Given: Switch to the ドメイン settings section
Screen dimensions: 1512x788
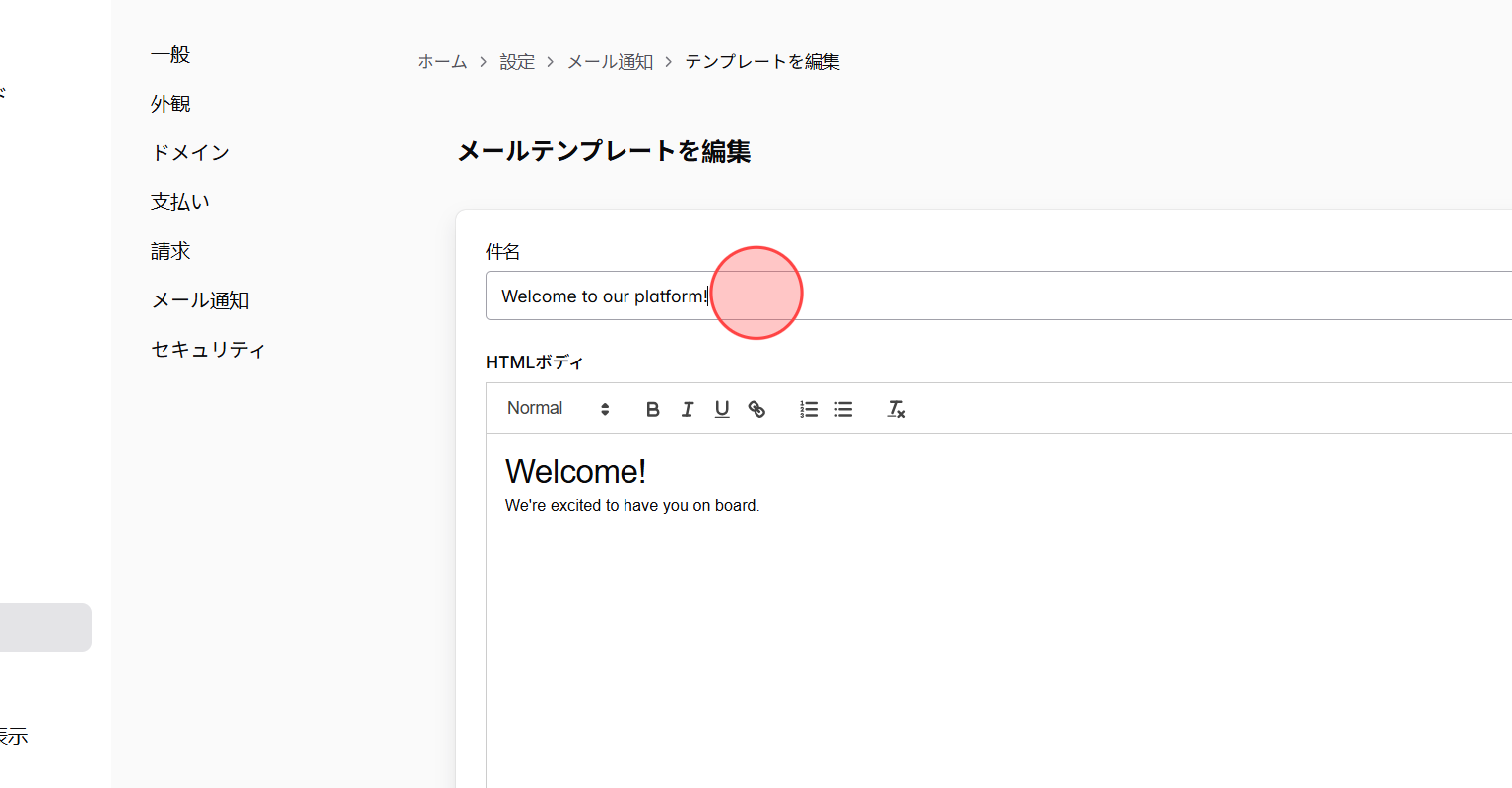Looking at the screenshot, I should [x=189, y=152].
